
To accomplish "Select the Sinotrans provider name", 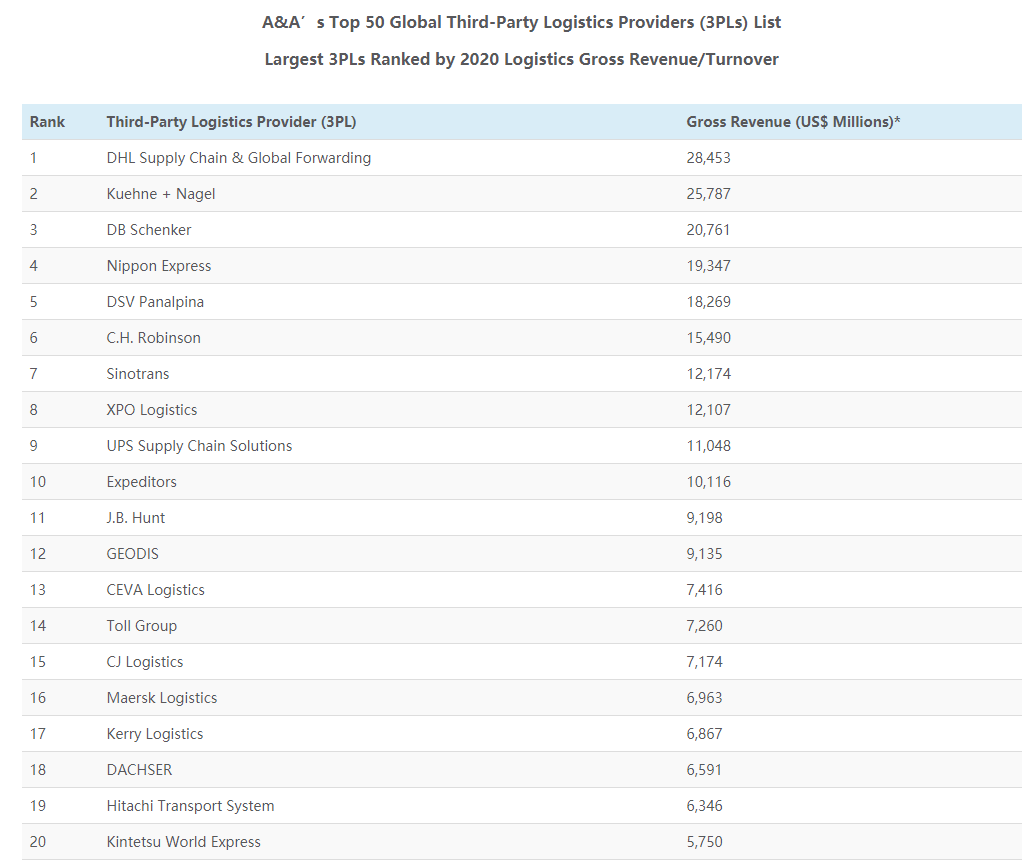I will pos(138,374).
